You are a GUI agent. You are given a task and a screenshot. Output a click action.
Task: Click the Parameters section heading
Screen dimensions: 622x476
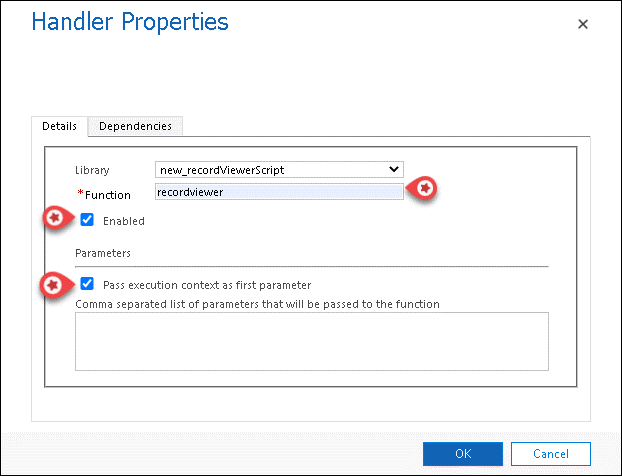pyautogui.click(x=103, y=254)
